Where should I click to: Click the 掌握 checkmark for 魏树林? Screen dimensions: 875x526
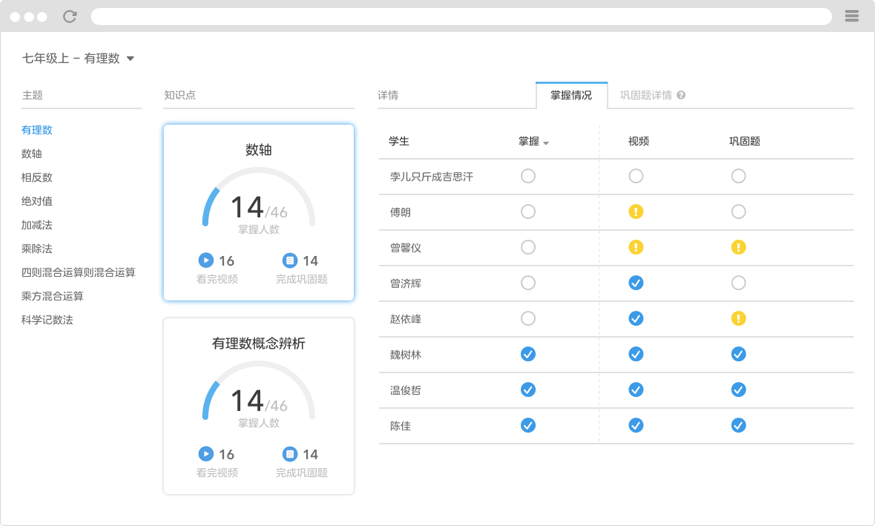528,354
